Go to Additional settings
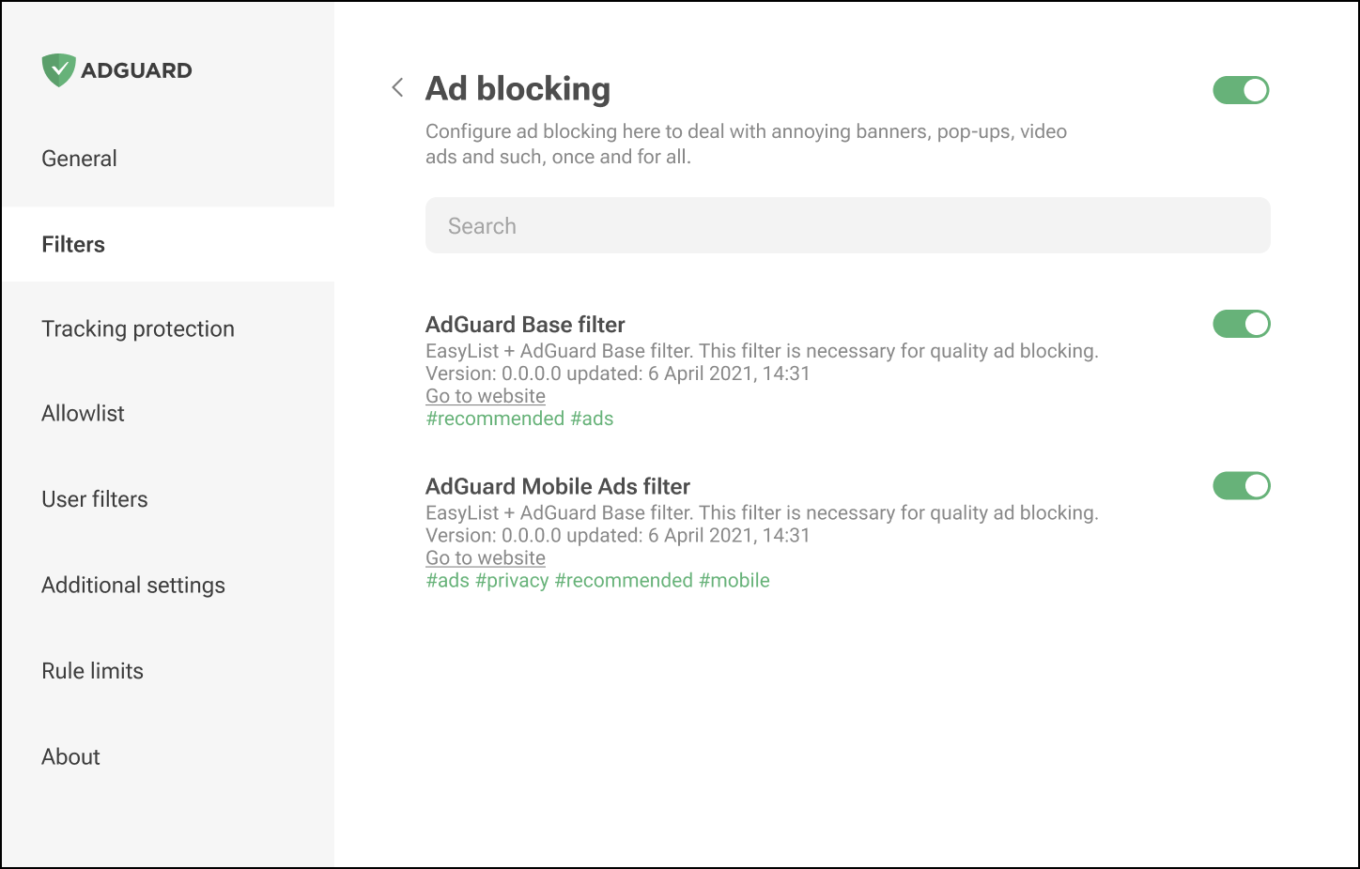The image size is (1360, 869). click(x=133, y=585)
